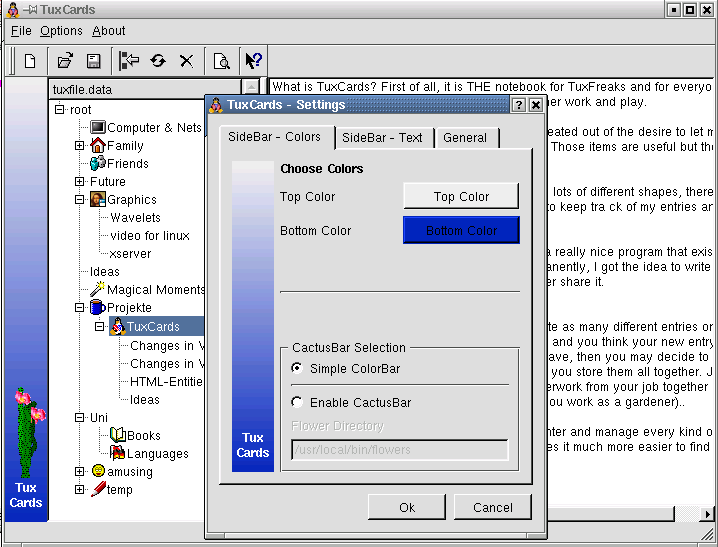Viewport: 718px width, 547px height.
Task: Open a file with the folder icon
Action: tap(65, 61)
